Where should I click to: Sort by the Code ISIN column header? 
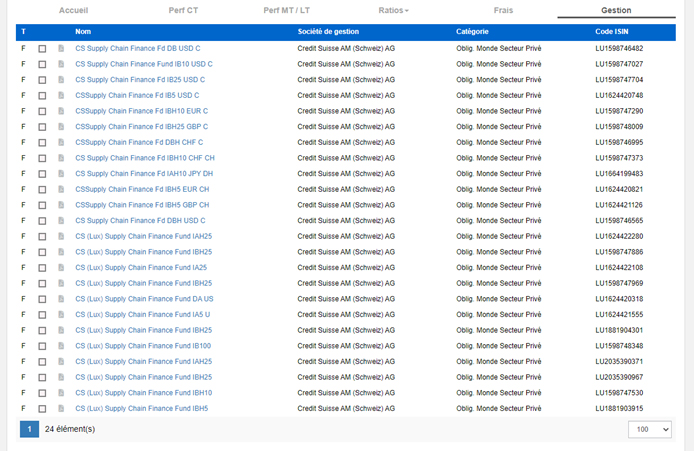612,31
